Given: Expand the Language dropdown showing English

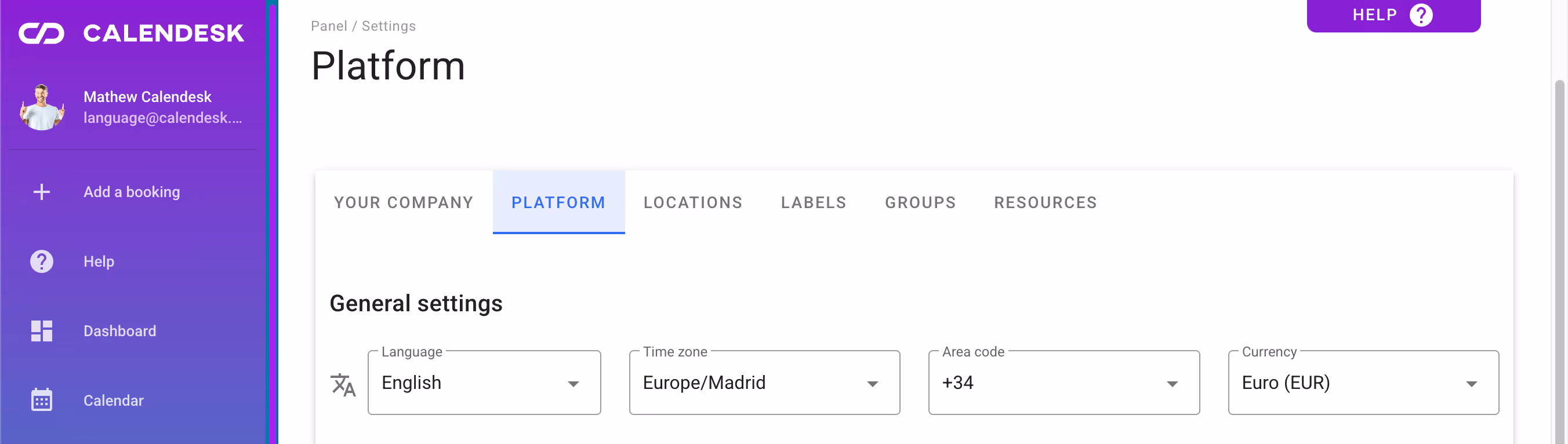Looking at the screenshot, I should pyautogui.click(x=484, y=383).
